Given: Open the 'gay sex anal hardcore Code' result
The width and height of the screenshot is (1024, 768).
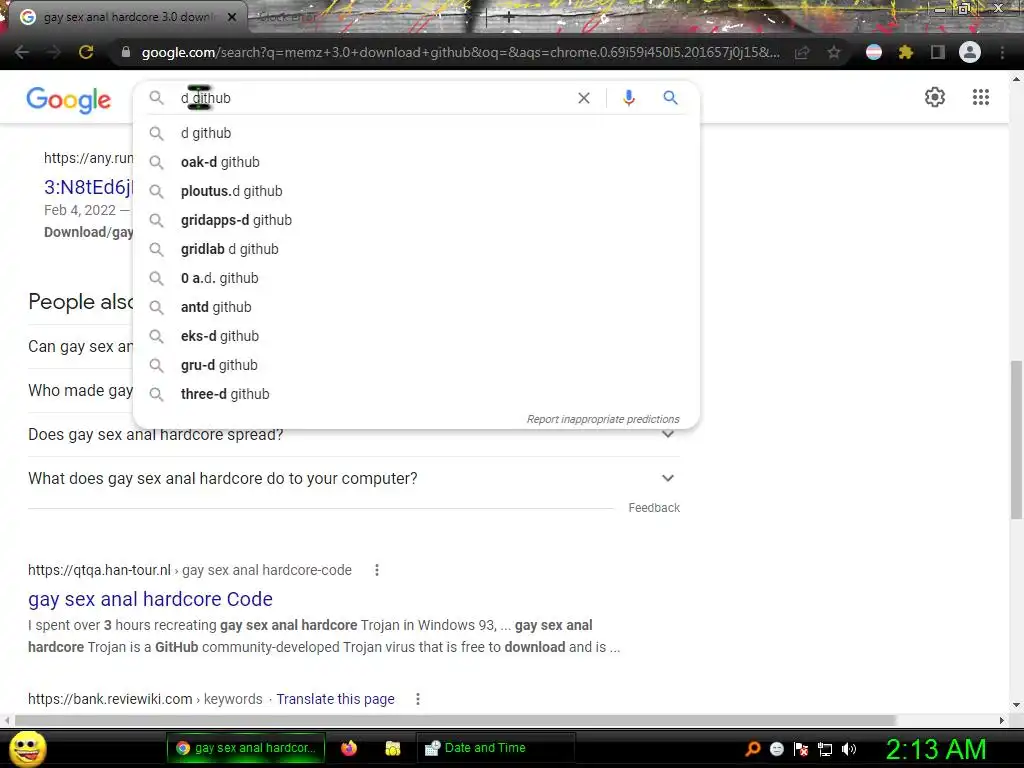Looking at the screenshot, I should pyautogui.click(x=150, y=599).
